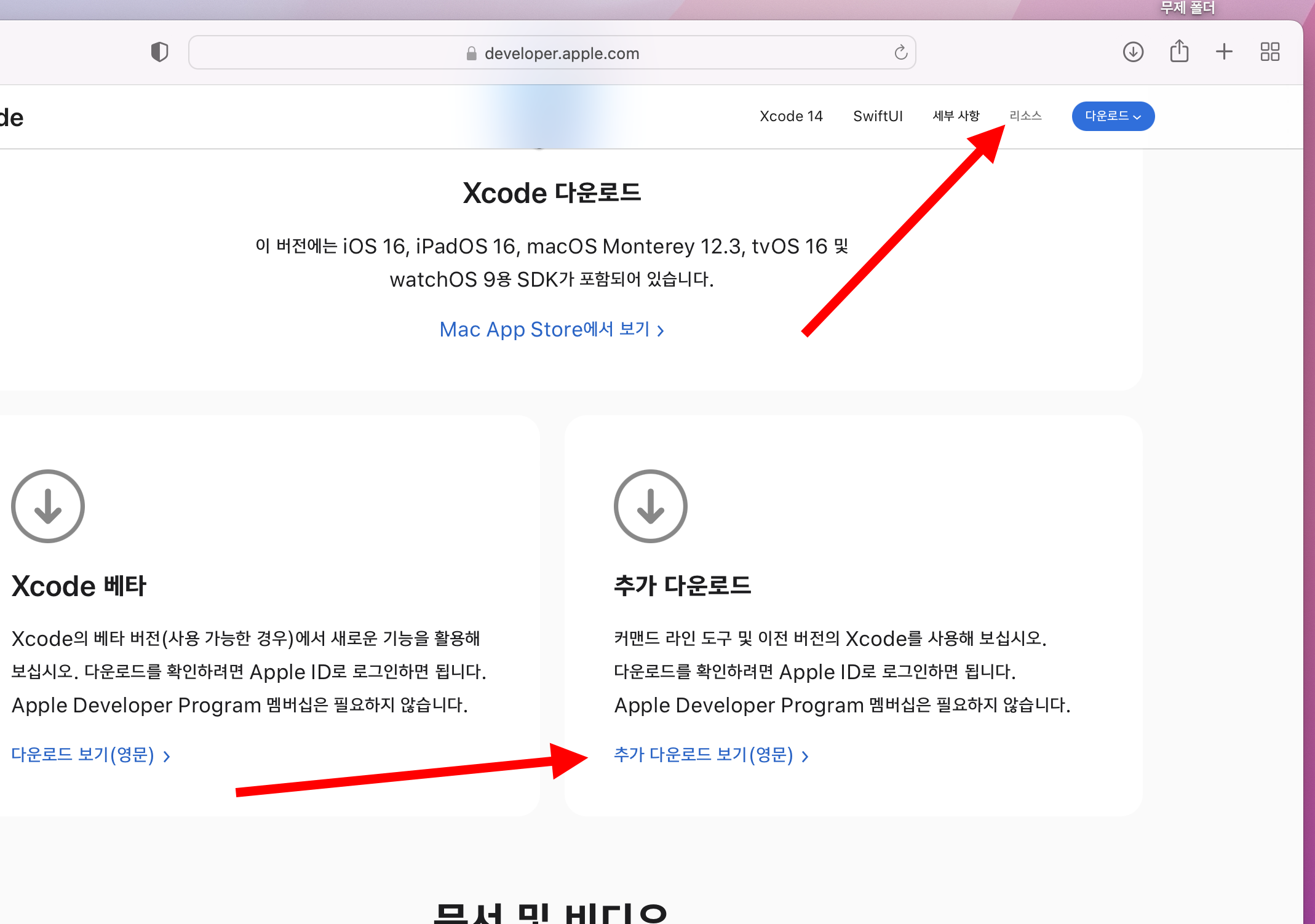The image size is (1315, 924).
Task: Click download circle icon above 추가 다운로드
Action: [650, 506]
